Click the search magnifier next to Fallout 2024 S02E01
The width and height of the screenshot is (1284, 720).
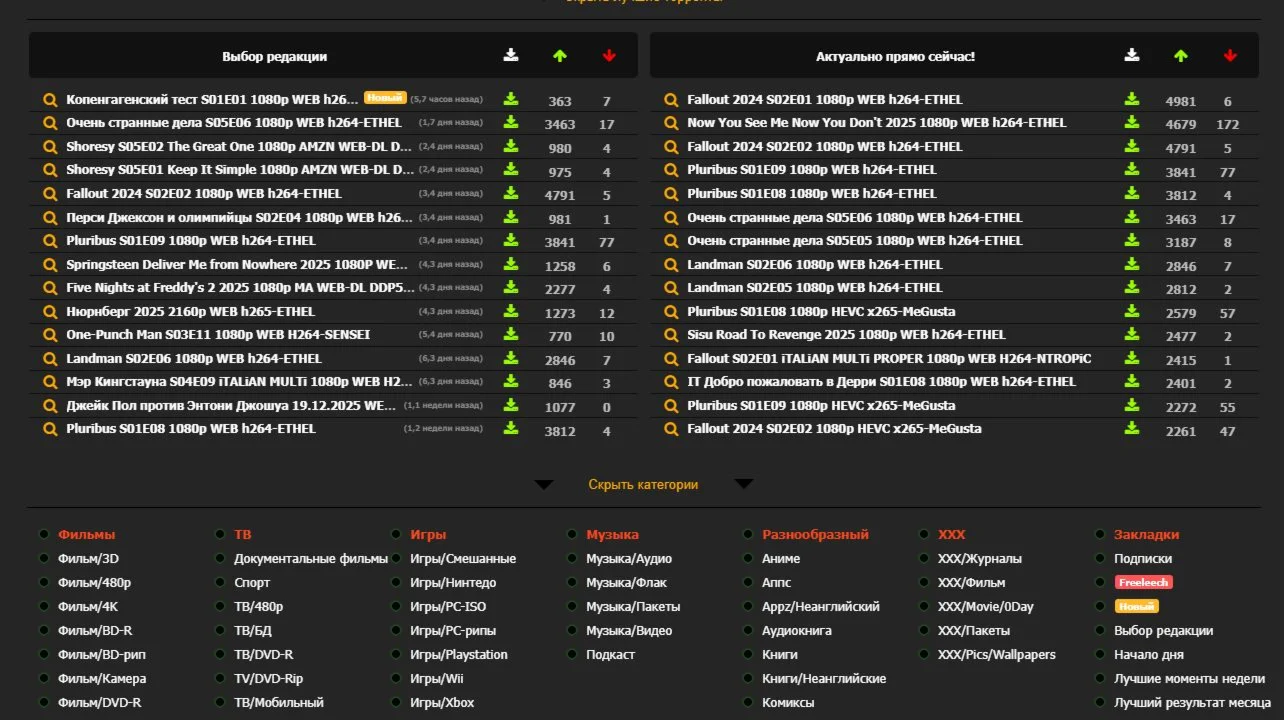670,99
